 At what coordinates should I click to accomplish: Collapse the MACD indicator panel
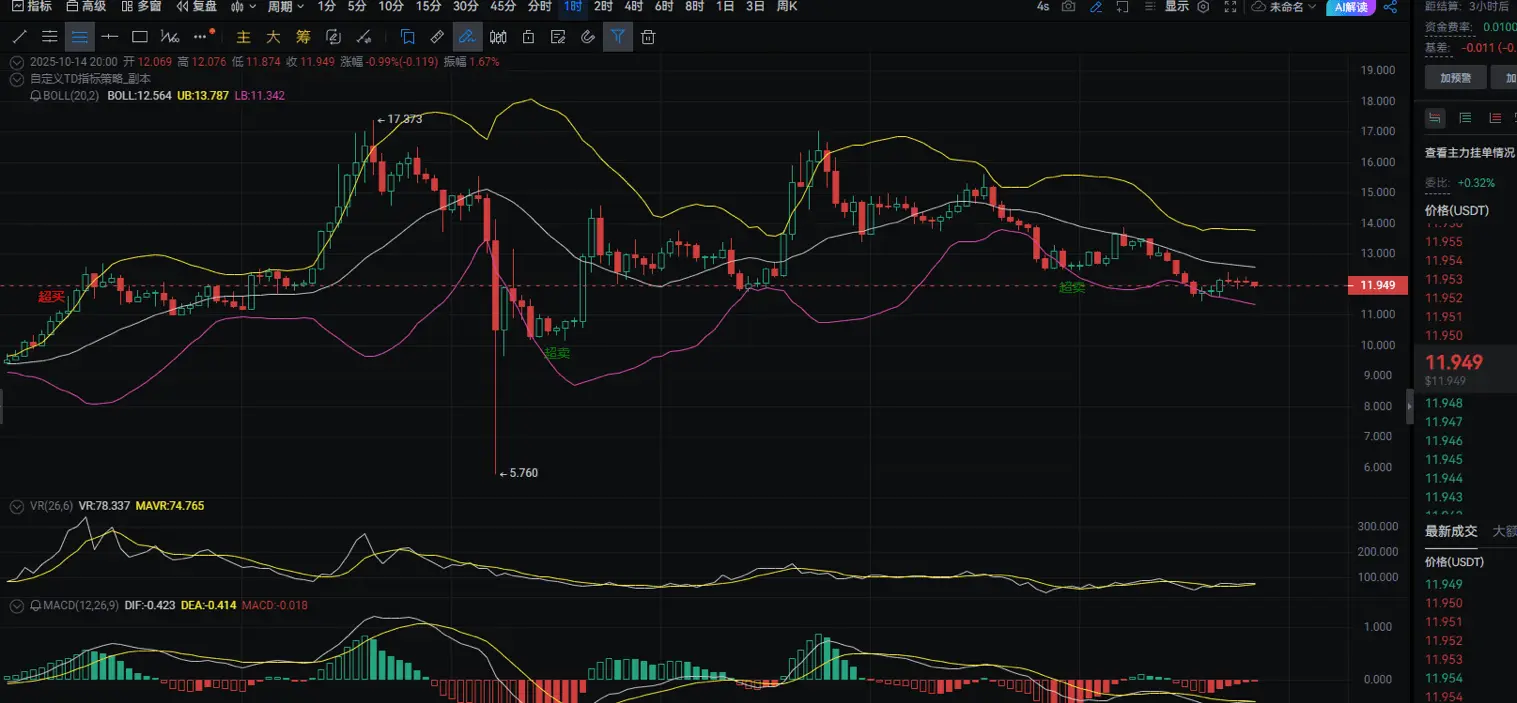tap(16, 606)
